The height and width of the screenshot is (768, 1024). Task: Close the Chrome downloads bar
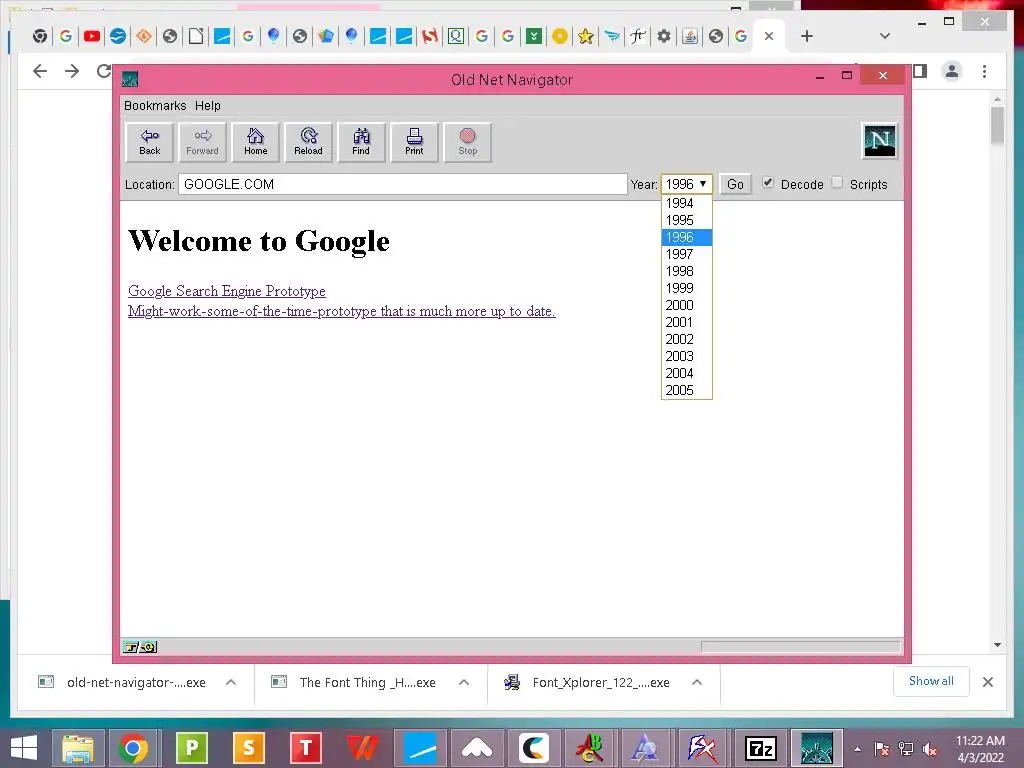(x=987, y=682)
